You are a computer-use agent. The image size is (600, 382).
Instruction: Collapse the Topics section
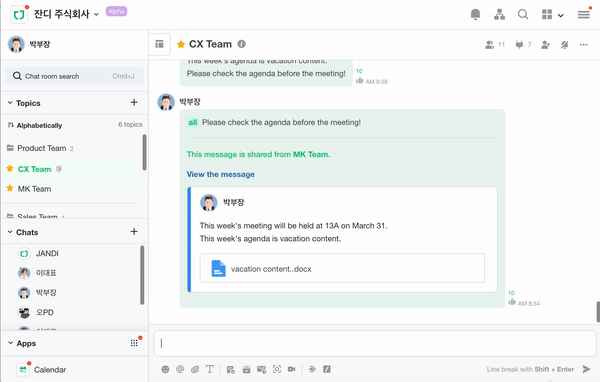(x=10, y=103)
